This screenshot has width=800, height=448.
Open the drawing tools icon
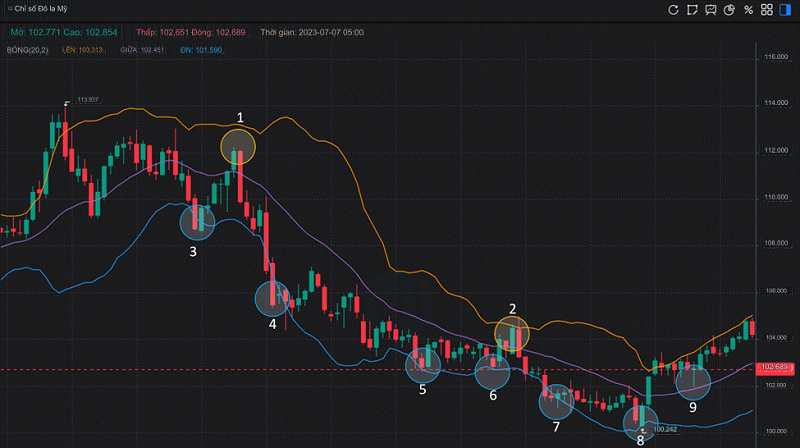click(x=693, y=10)
